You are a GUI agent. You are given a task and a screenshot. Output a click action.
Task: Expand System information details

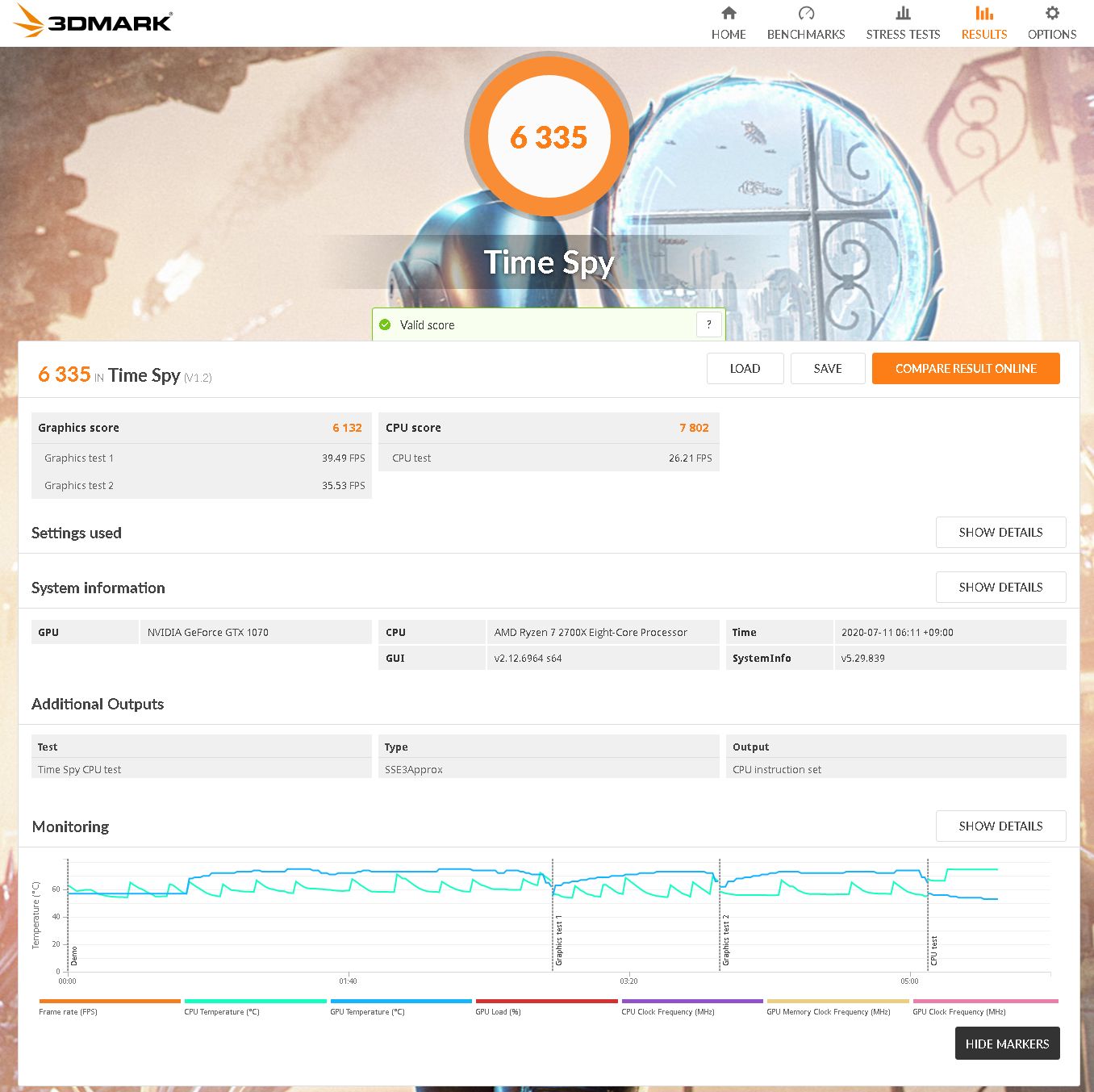1000,588
